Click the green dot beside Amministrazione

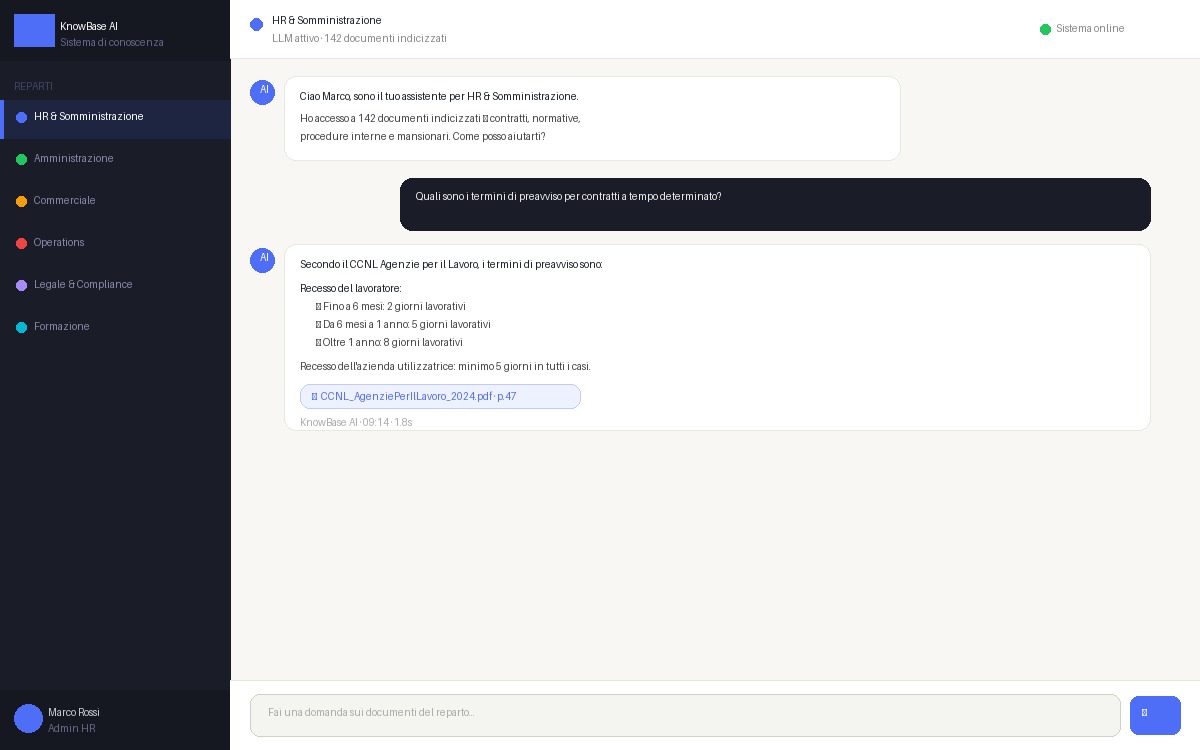[x=21, y=159]
